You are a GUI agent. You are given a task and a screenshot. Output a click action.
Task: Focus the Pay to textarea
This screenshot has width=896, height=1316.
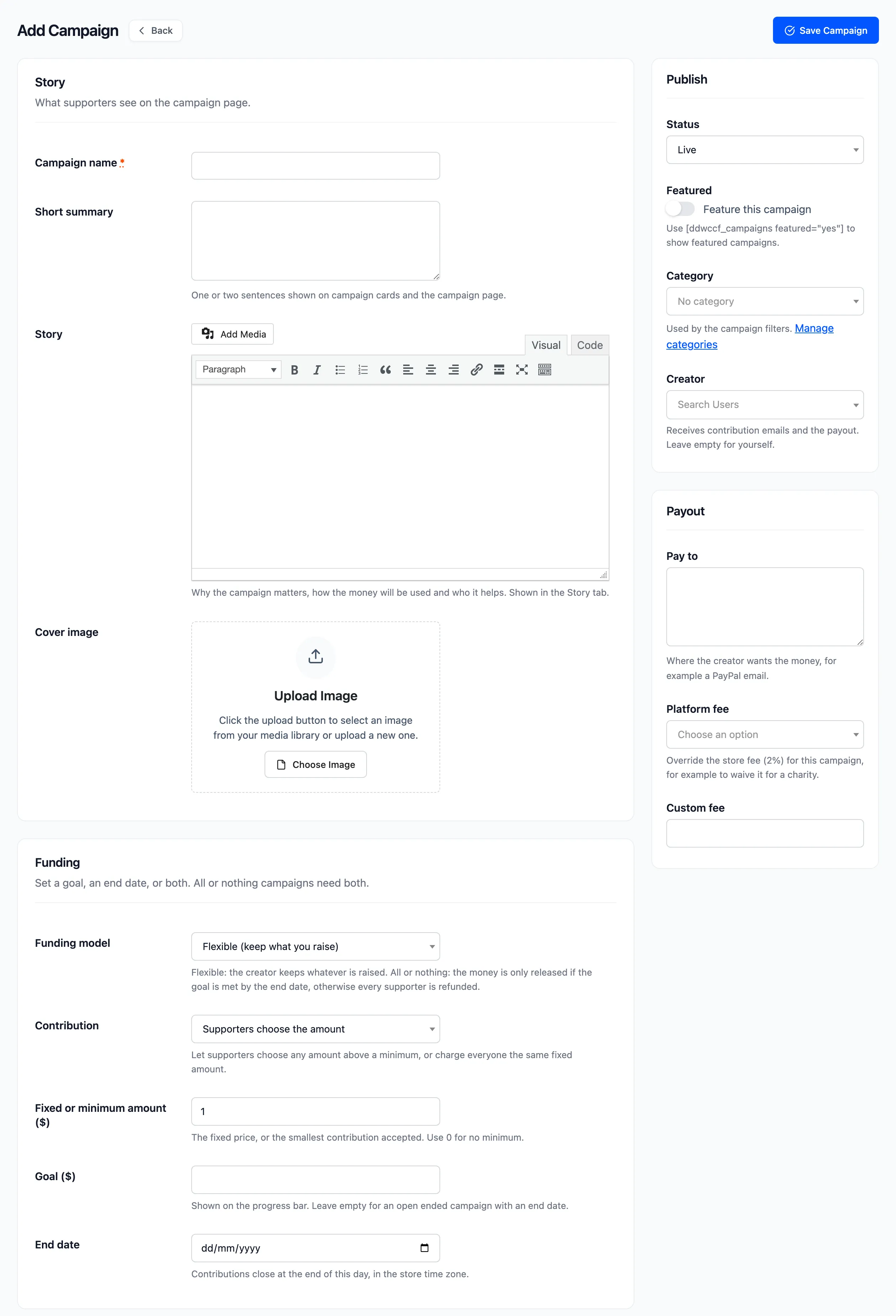click(765, 607)
